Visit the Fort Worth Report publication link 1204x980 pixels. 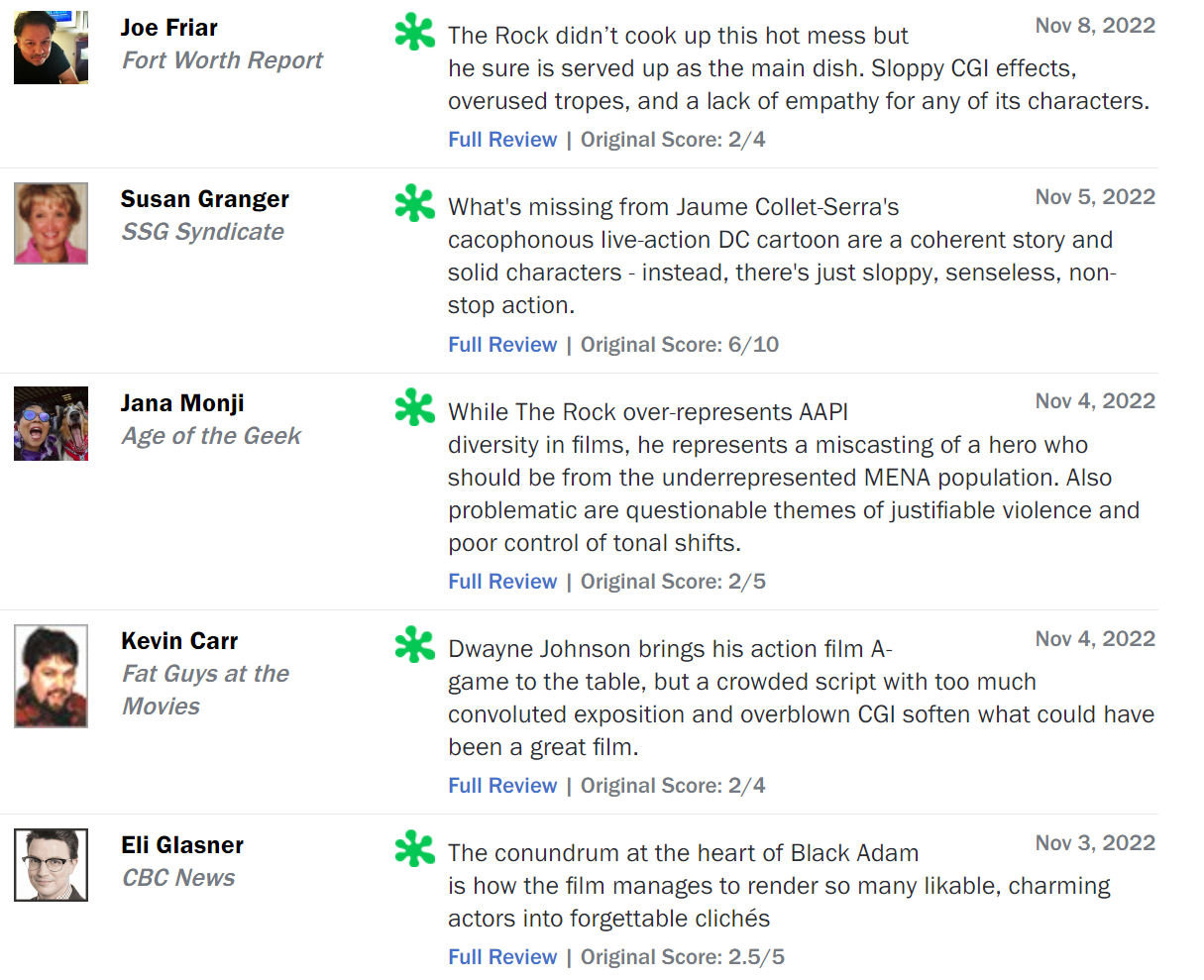pyautogui.click(x=222, y=60)
